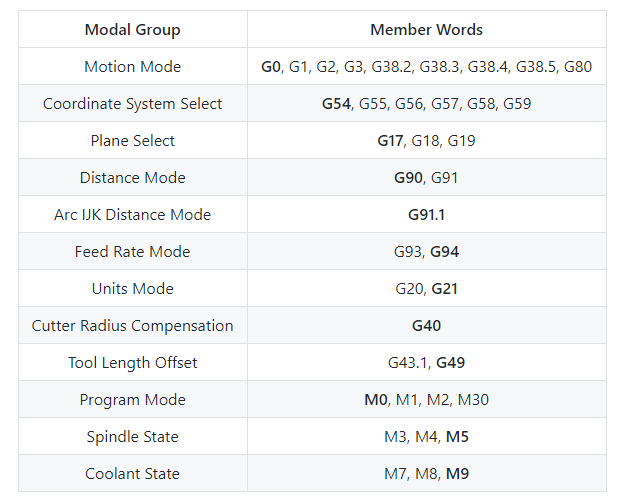Select the Tool Length Offset label
Image resolution: width=625 pixels, height=499 pixels.
pyautogui.click(x=132, y=363)
